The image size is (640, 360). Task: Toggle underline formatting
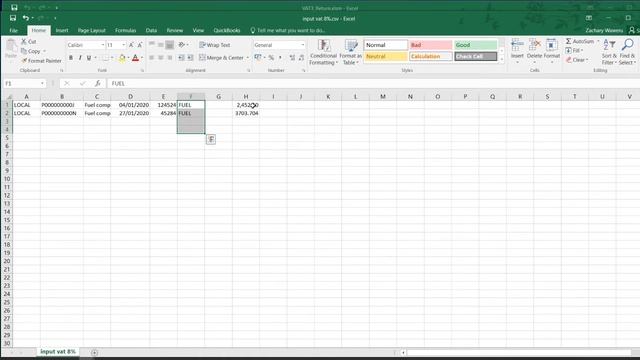pyautogui.click(x=89, y=58)
